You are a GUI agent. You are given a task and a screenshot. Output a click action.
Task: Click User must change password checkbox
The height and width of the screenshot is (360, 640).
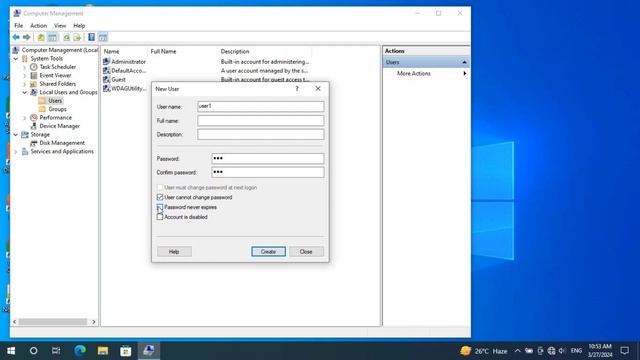(160, 188)
